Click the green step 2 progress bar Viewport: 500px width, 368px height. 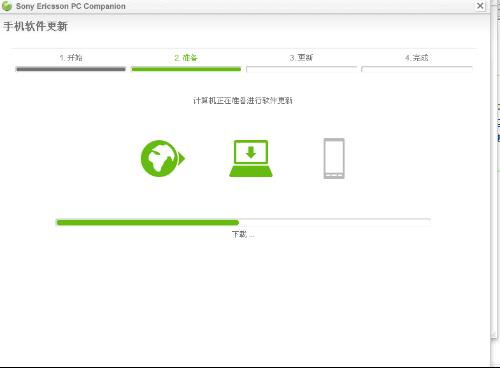coord(186,69)
